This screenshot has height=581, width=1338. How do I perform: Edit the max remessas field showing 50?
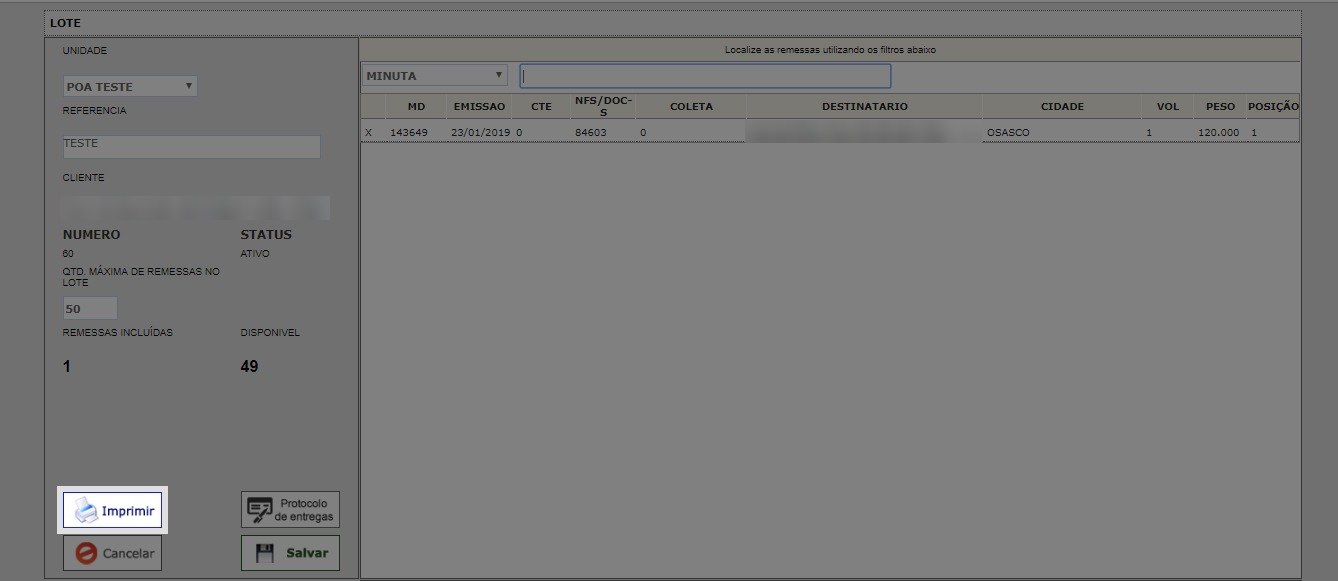pos(90,308)
